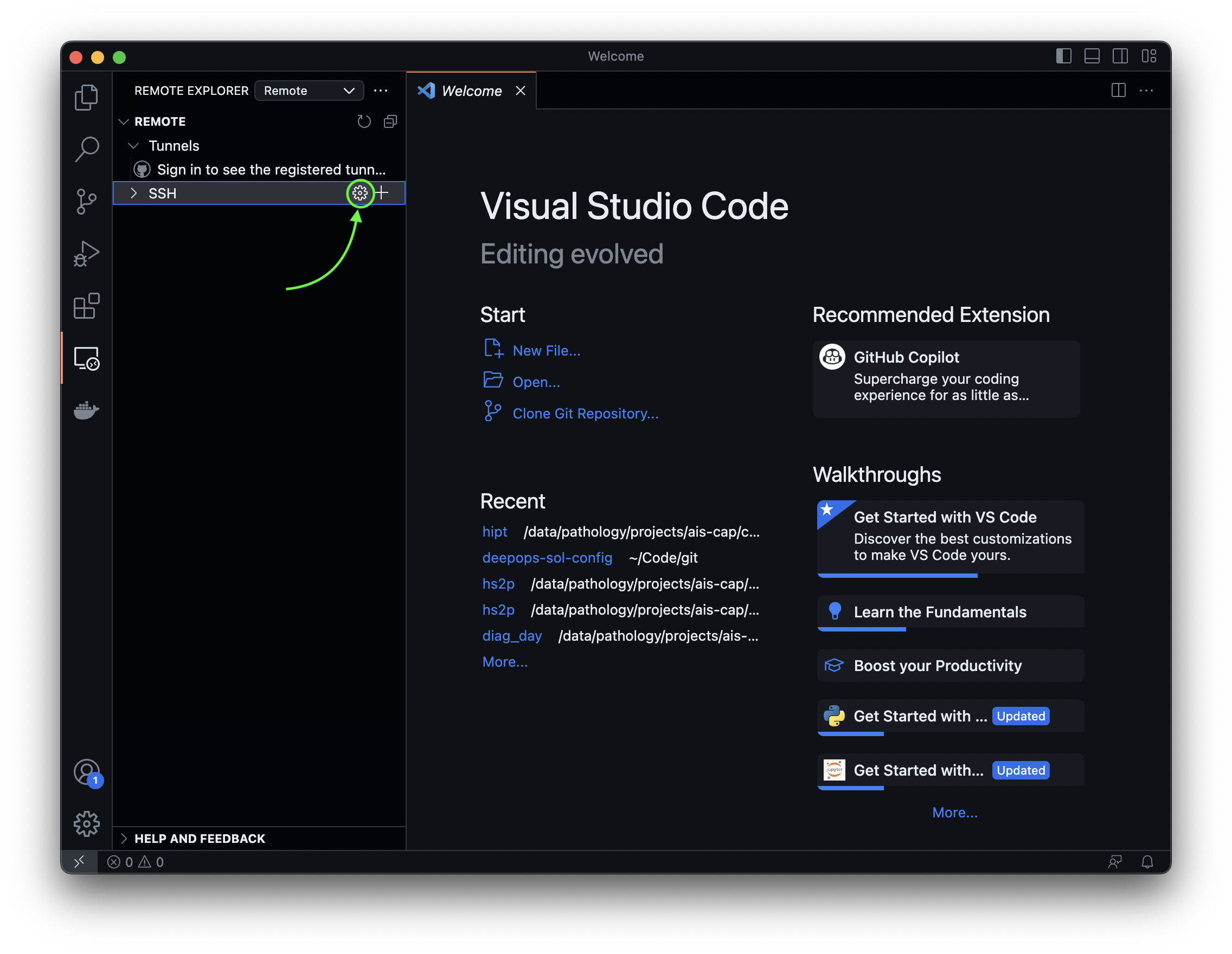Close the Welcome tab
Image resolution: width=1232 pixels, height=954 pixels.
(521, 91)
